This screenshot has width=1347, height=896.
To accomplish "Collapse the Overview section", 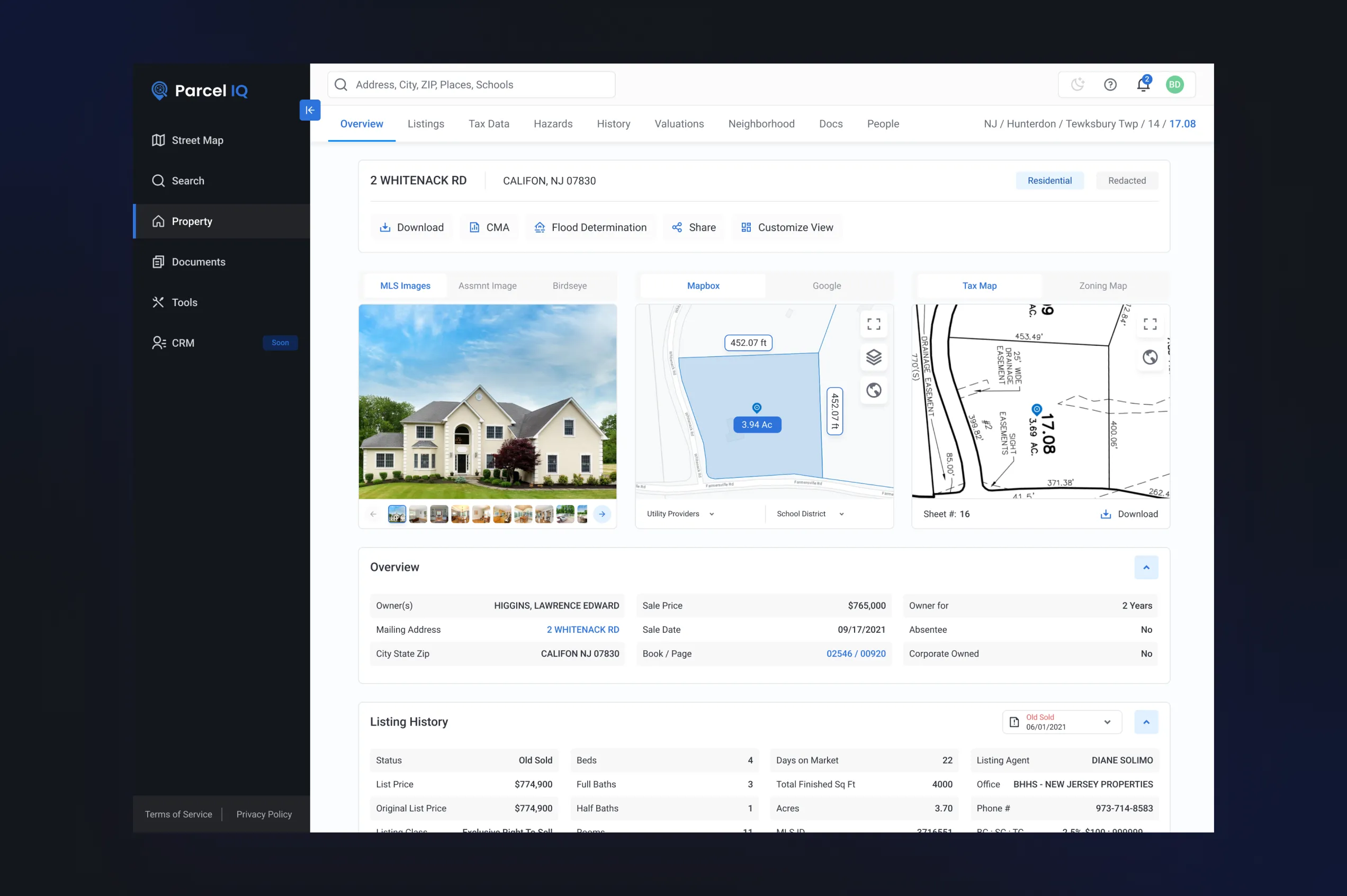I will pos(1146,567).
